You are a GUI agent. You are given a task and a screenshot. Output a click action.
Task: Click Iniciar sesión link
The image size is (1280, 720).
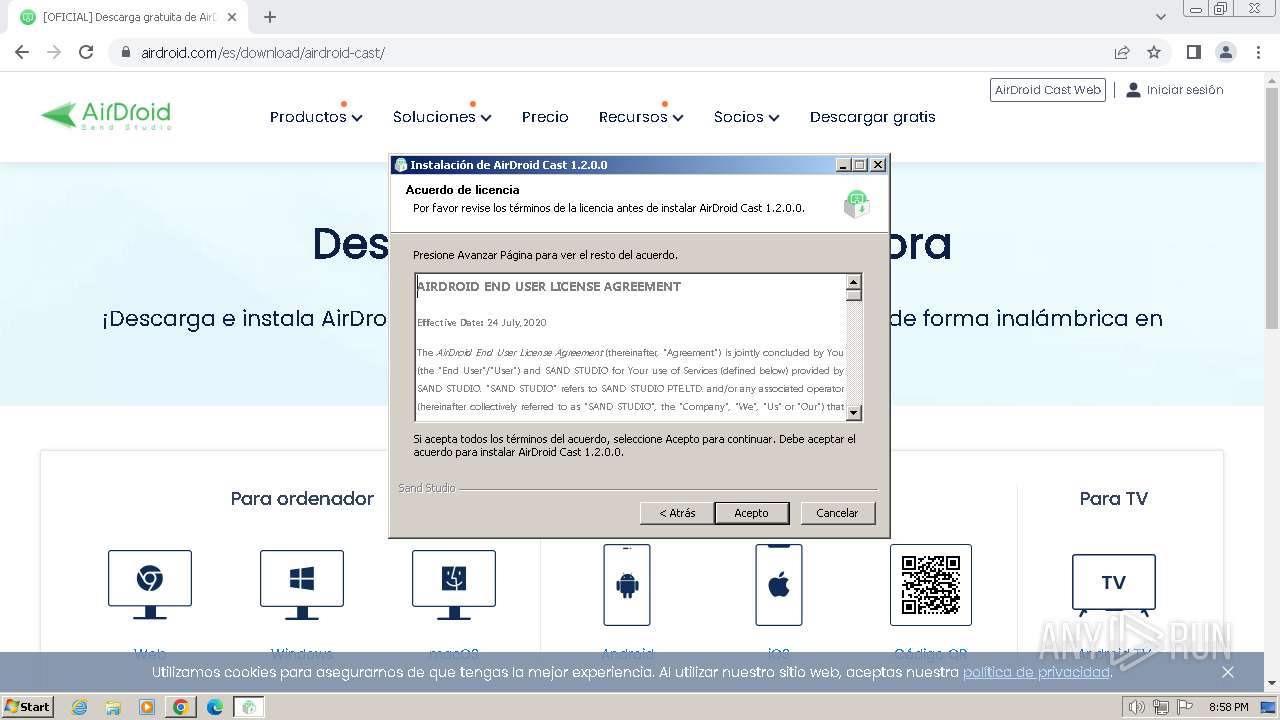(x=1175, y=90)
